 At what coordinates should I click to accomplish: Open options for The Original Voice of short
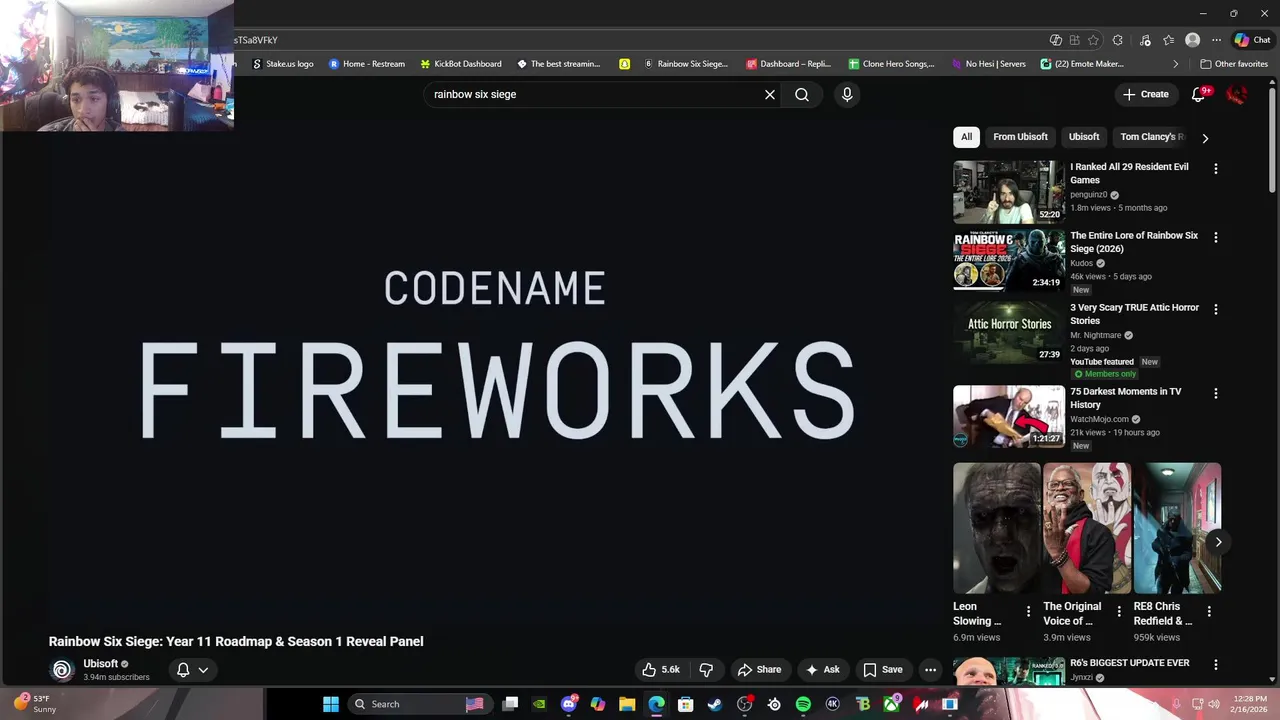point(1119,611)
